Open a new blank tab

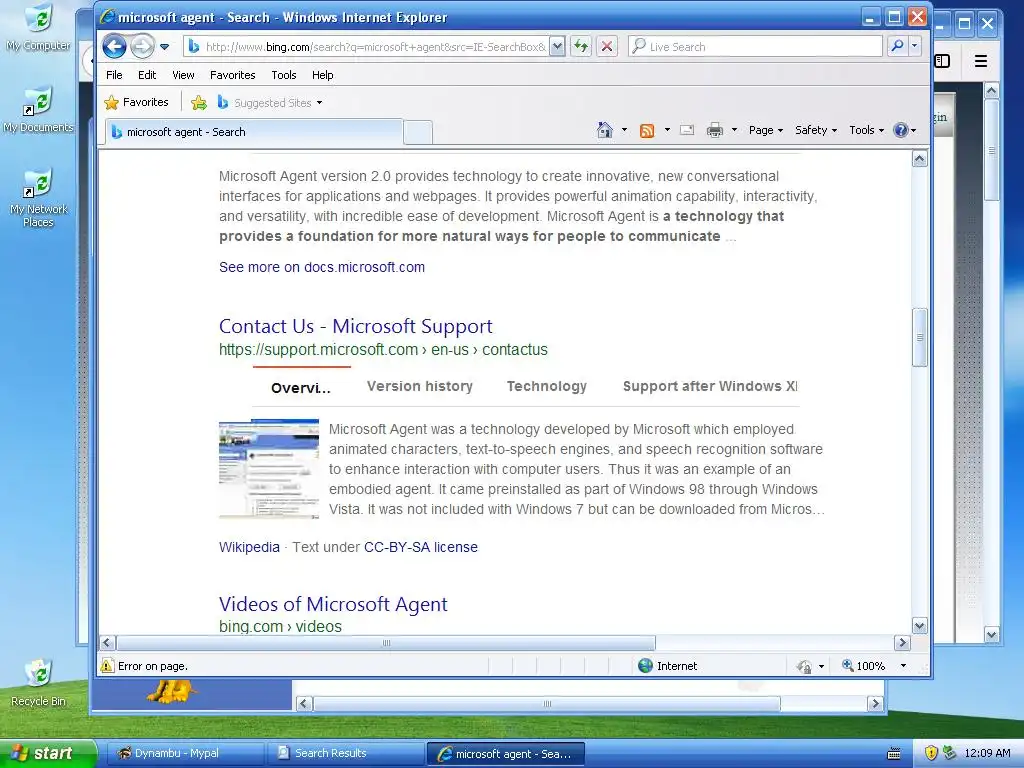coord(418,133)
